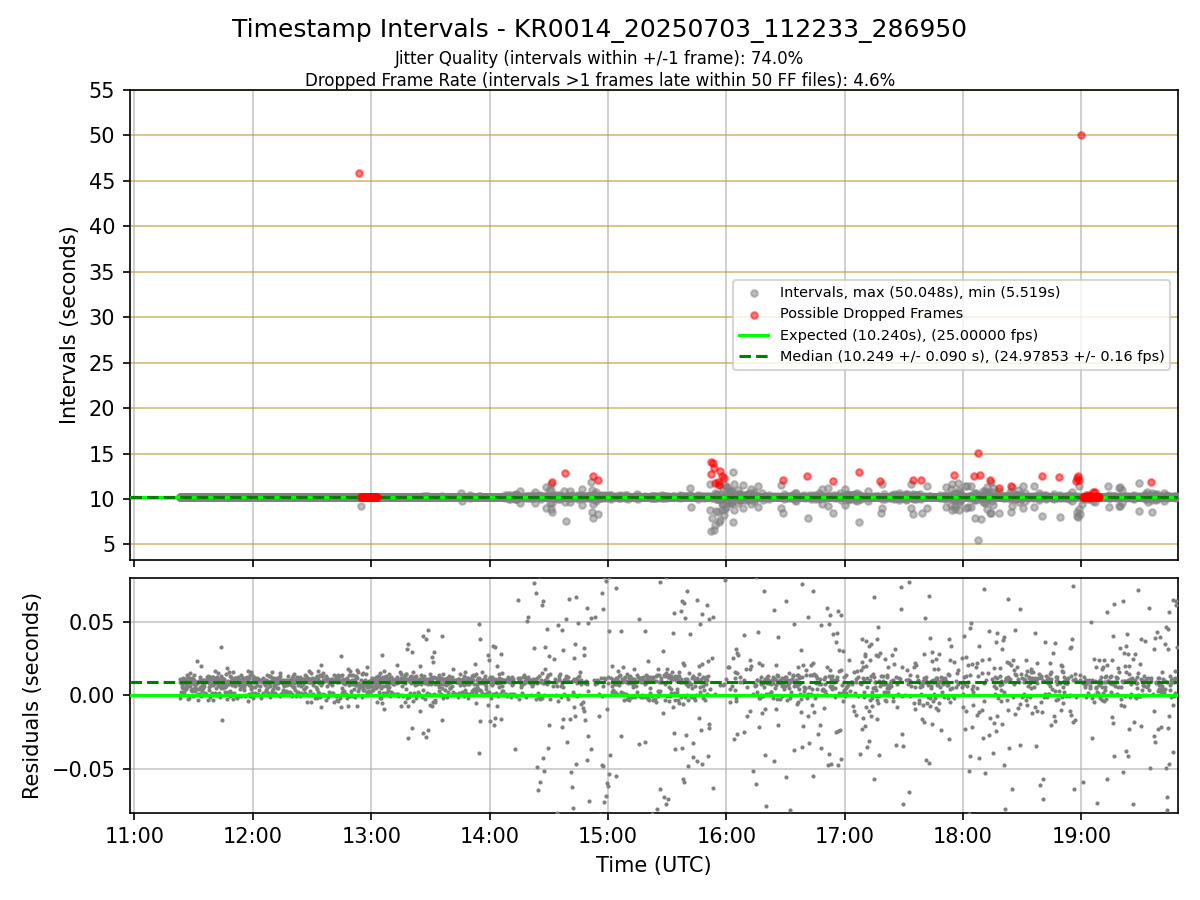Click the '15:00' x-axis tick label
Image resolution: width=1200 pixels, height=900 pixels.
(x=607, y=834)
